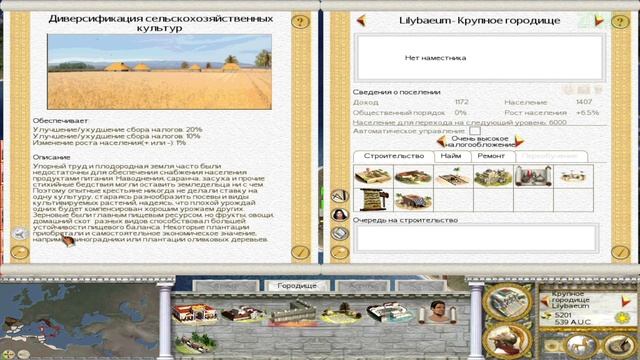The width and height of the screenshot is (640, 360).
Task: Open the recruitment round button with helmeted soldier
Action: coord(508,342)
